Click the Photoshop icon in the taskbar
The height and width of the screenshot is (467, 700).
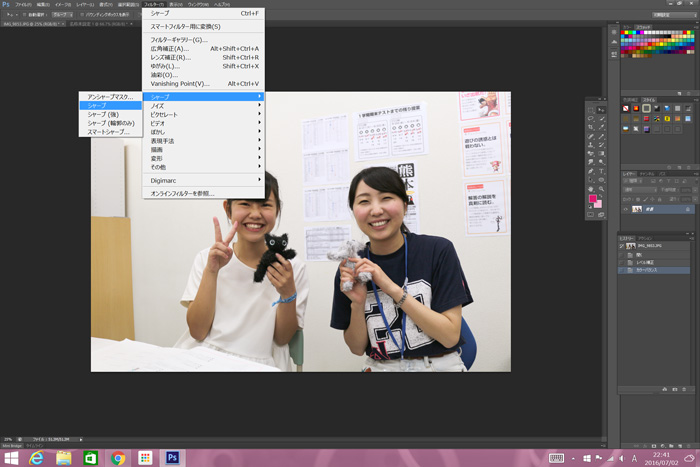point(172,457)
